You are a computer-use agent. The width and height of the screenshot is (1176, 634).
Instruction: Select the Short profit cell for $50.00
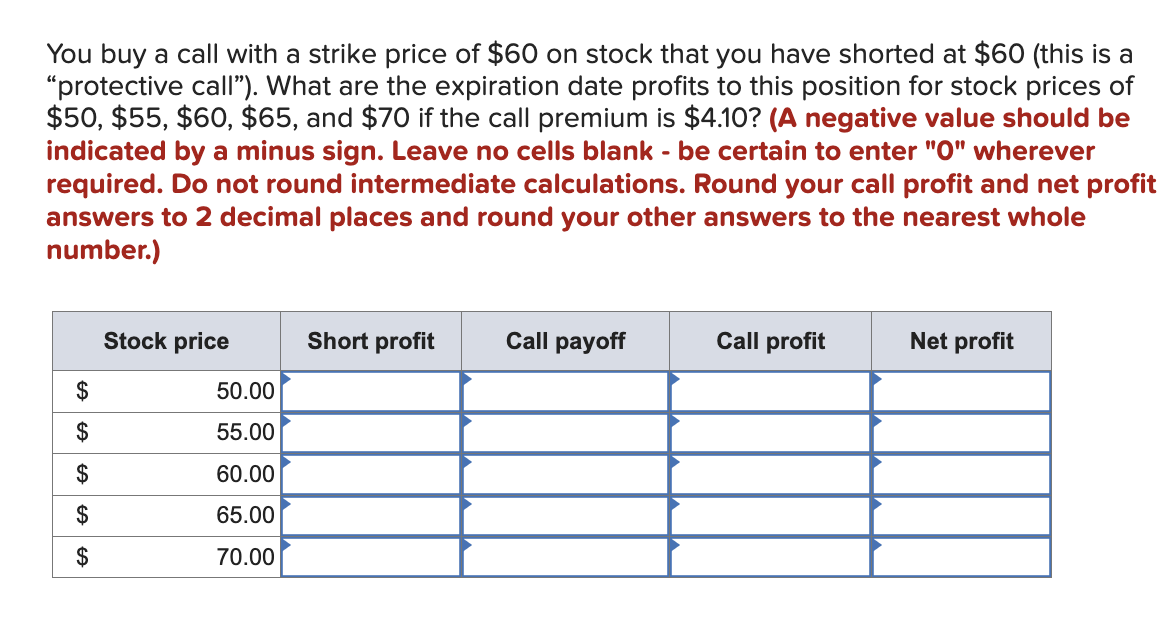(x=372, y=391)
